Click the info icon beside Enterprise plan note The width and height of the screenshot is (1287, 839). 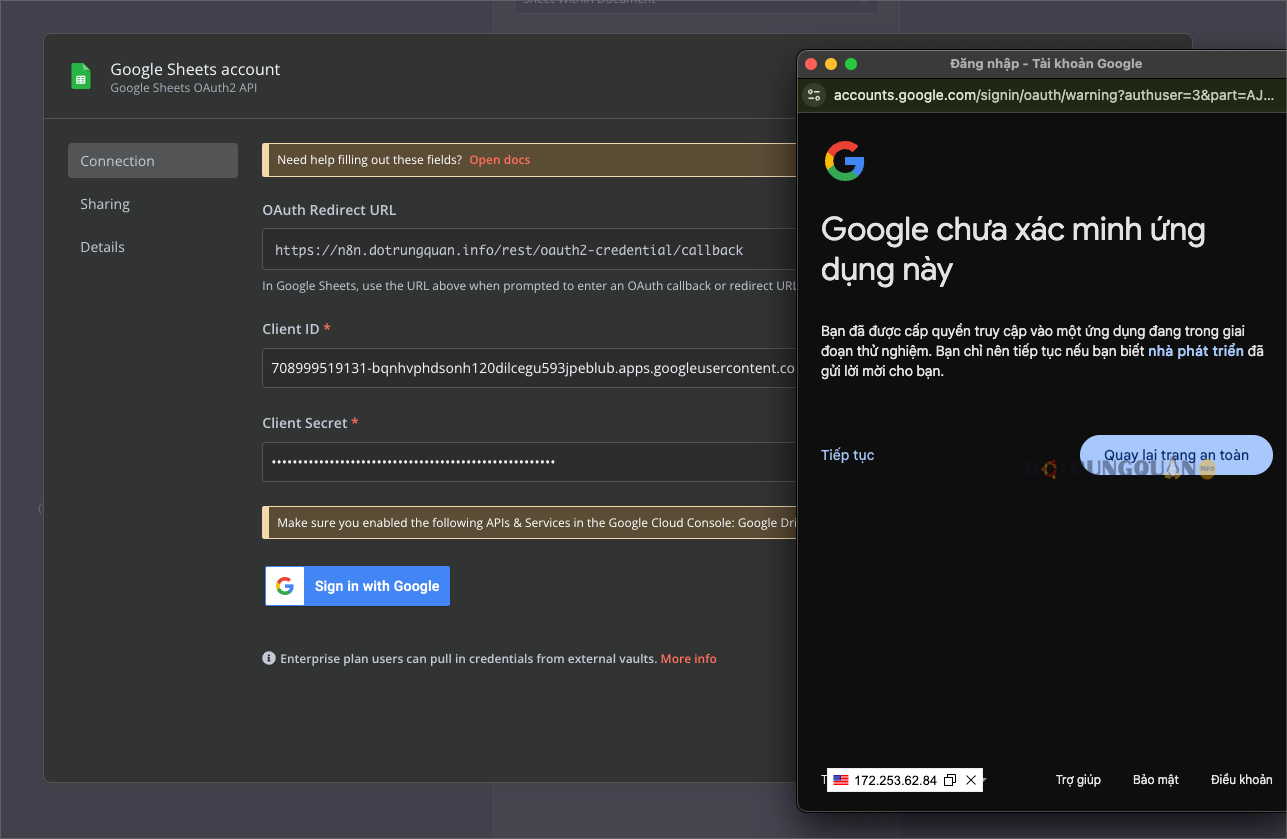(269, 658)
